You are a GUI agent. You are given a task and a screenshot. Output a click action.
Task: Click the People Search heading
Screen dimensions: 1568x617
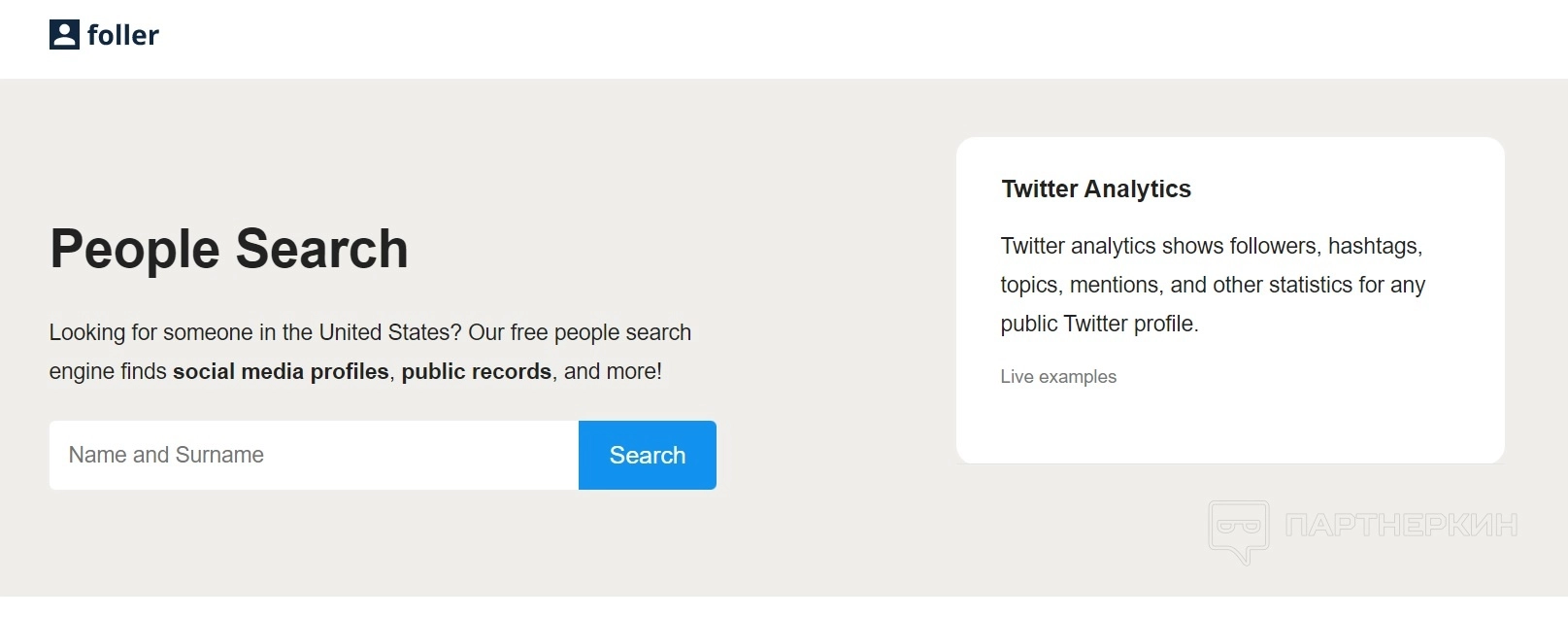pos(229,249)
